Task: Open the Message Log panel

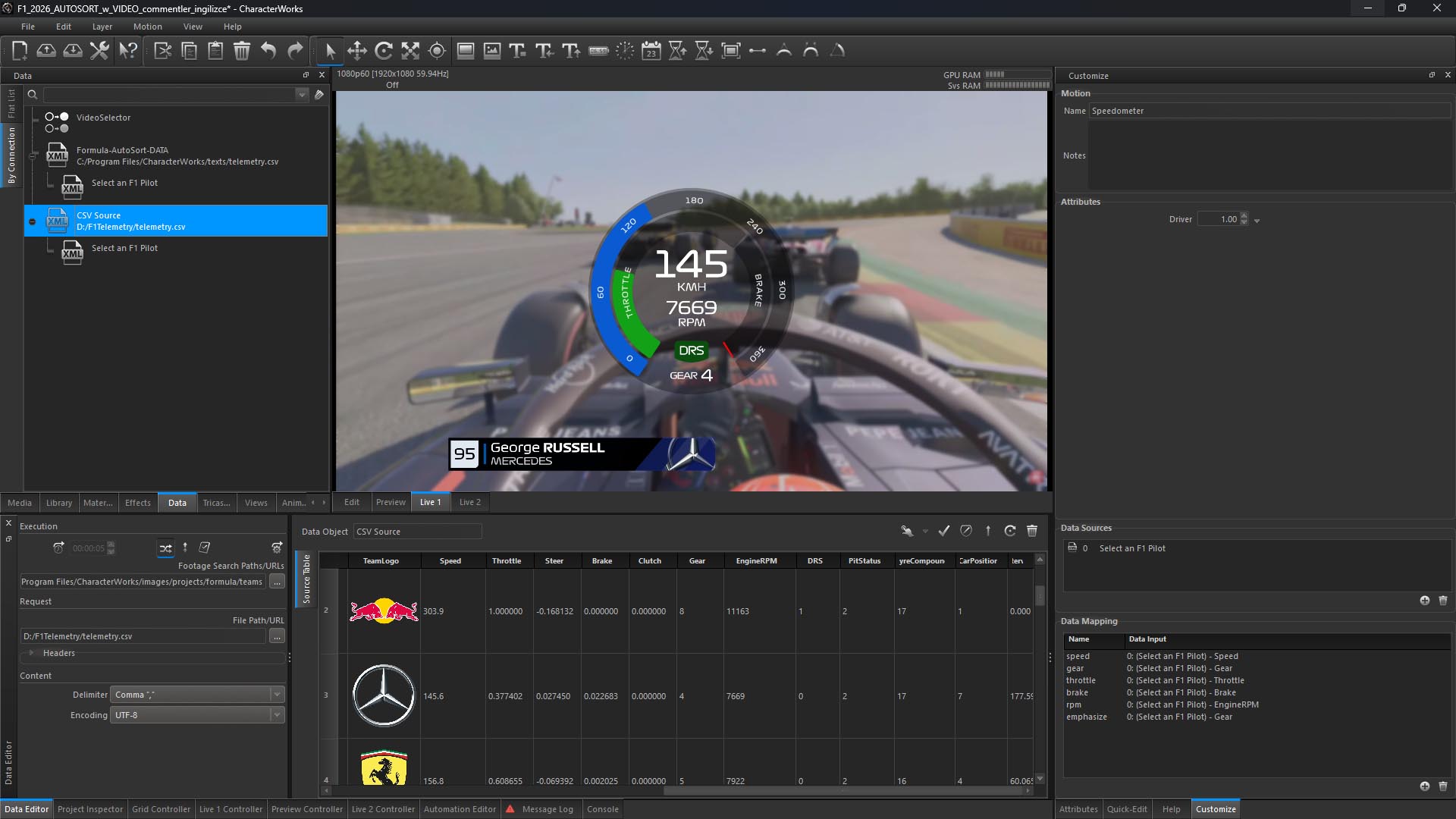Action: 547,809
